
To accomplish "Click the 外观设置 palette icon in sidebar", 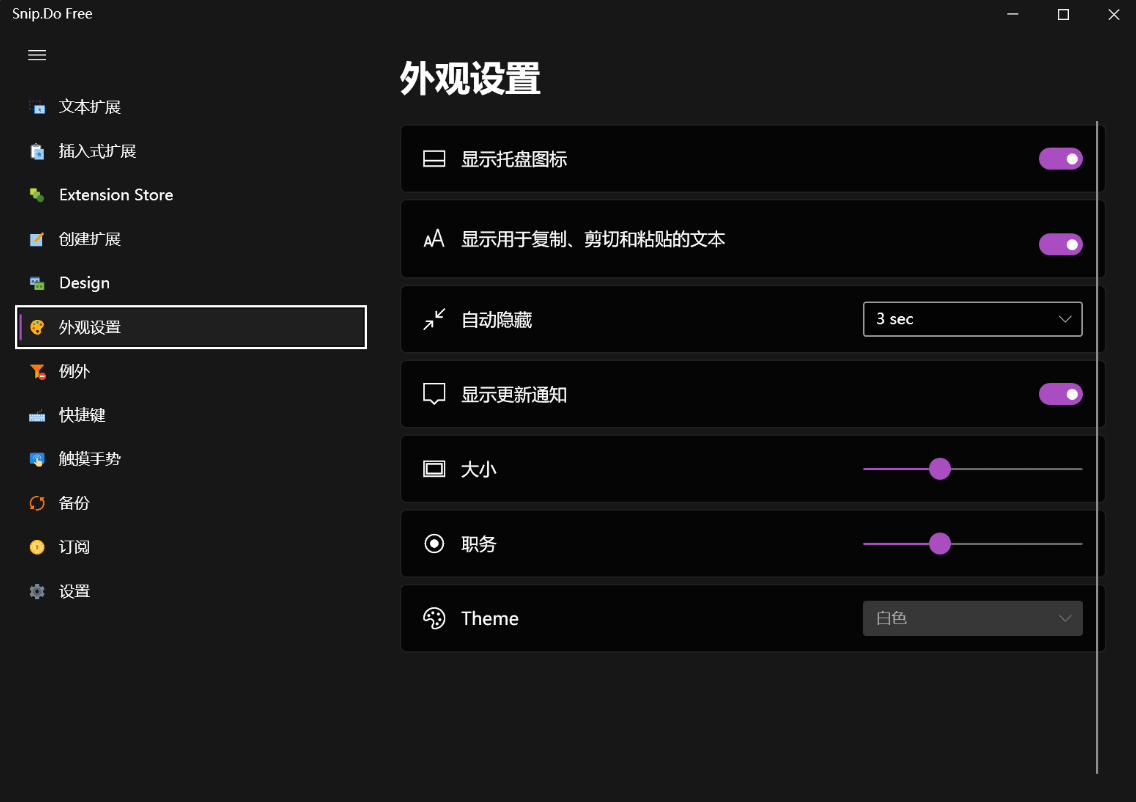I will click(37, 327).
